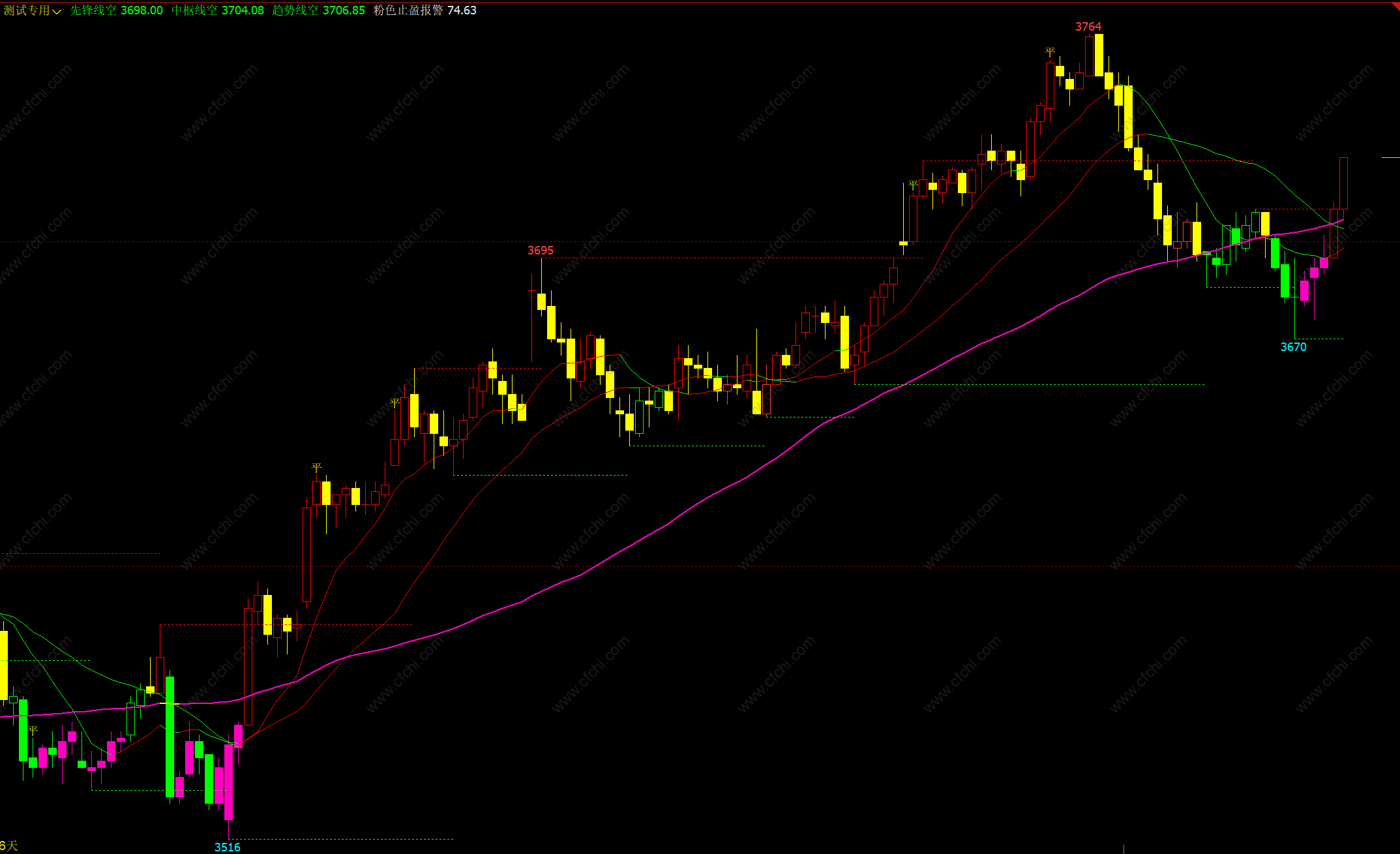Click the 测试专用 indicator name label

27,10
